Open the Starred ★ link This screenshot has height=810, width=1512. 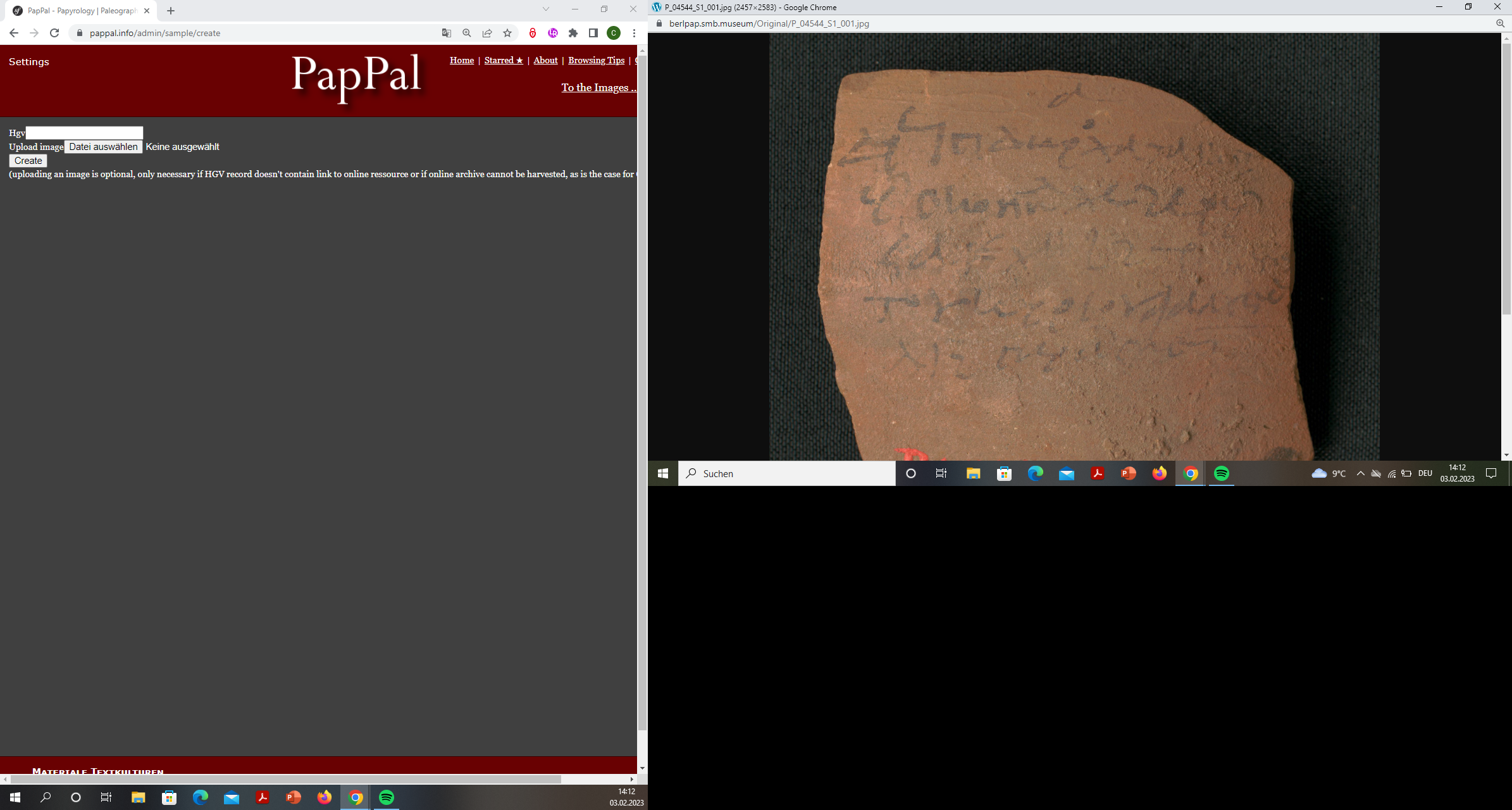504,60
